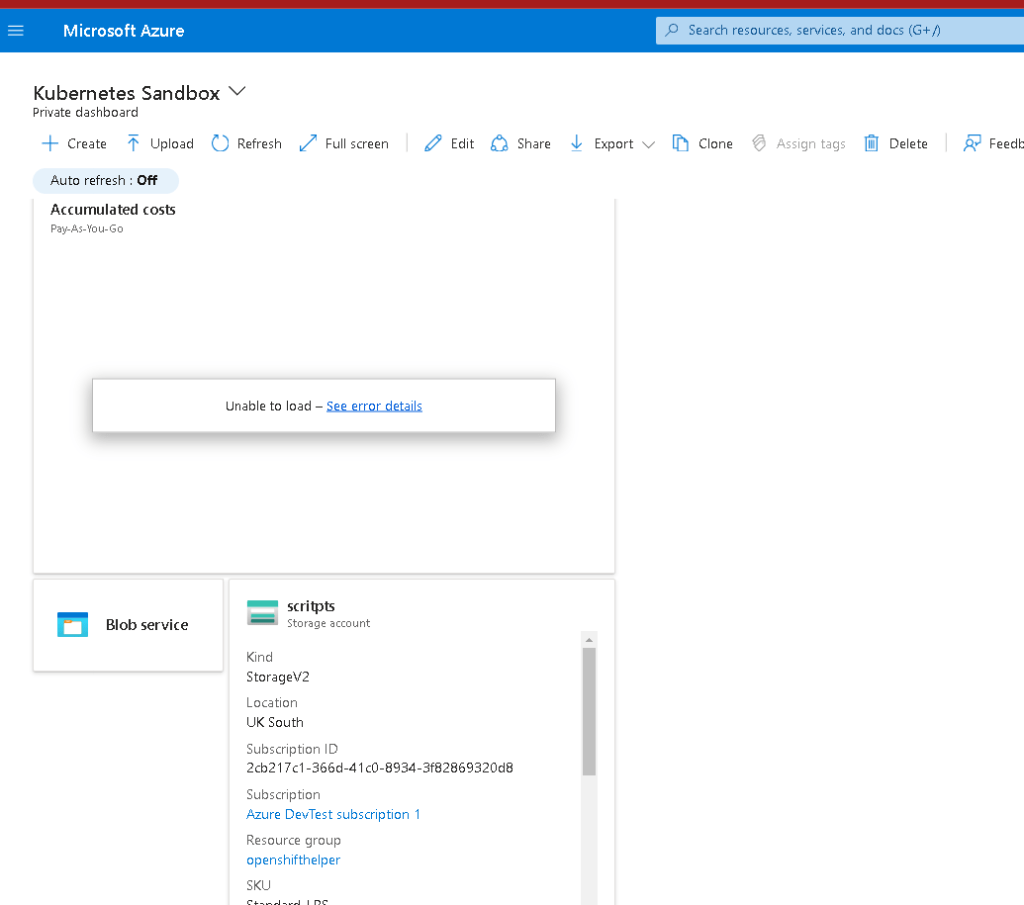Open Azure DevTest subscription 1 link
This screenshot has height=905, width=1024.
click(333, 814)
